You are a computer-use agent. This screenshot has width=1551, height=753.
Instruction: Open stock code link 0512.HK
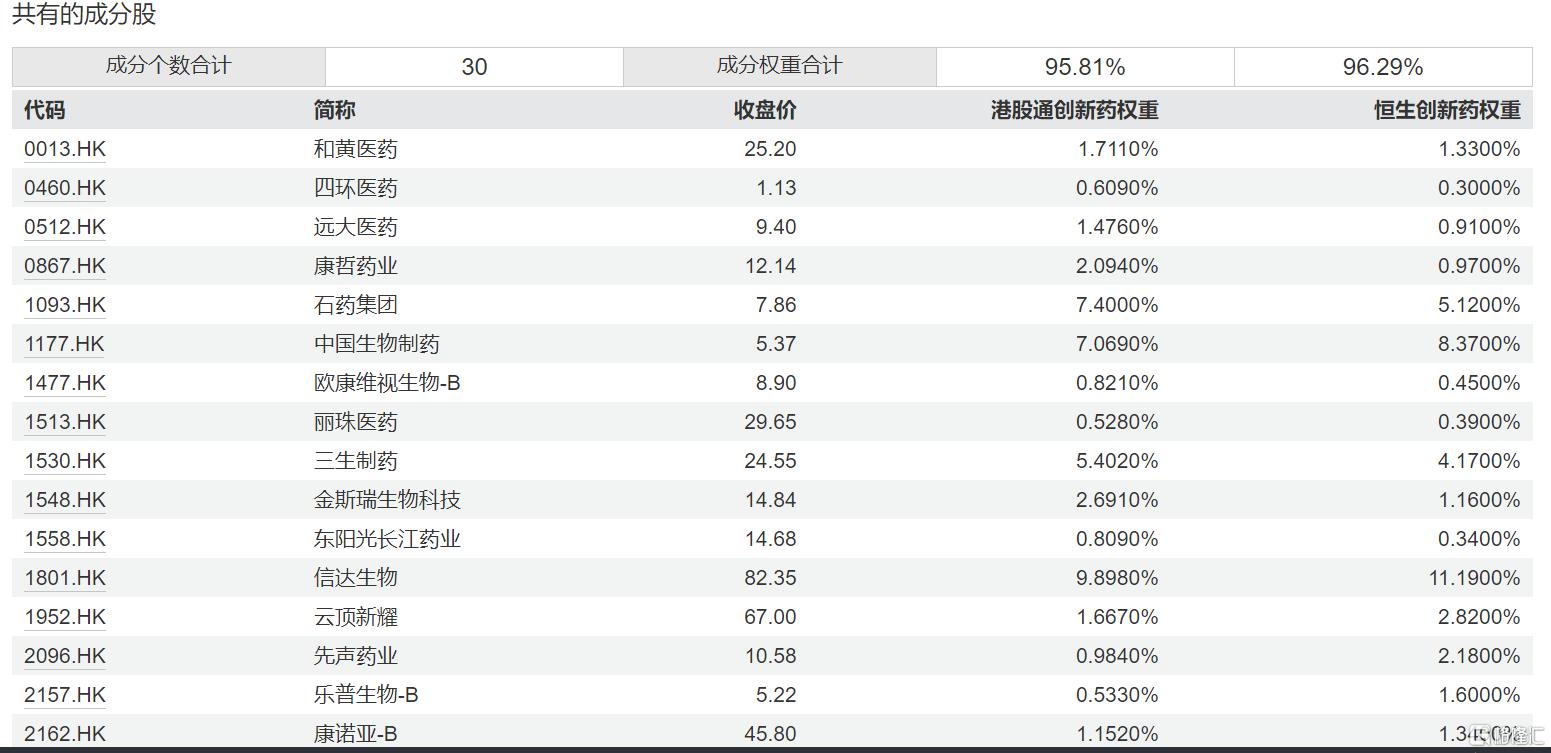click(65, 227)
